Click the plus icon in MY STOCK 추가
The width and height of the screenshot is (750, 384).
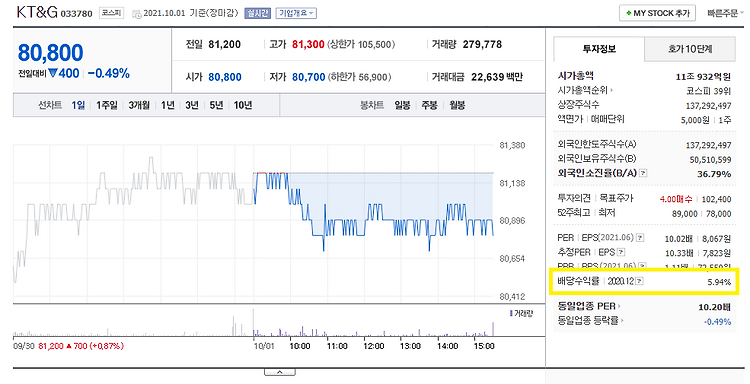tap(628, 13)
